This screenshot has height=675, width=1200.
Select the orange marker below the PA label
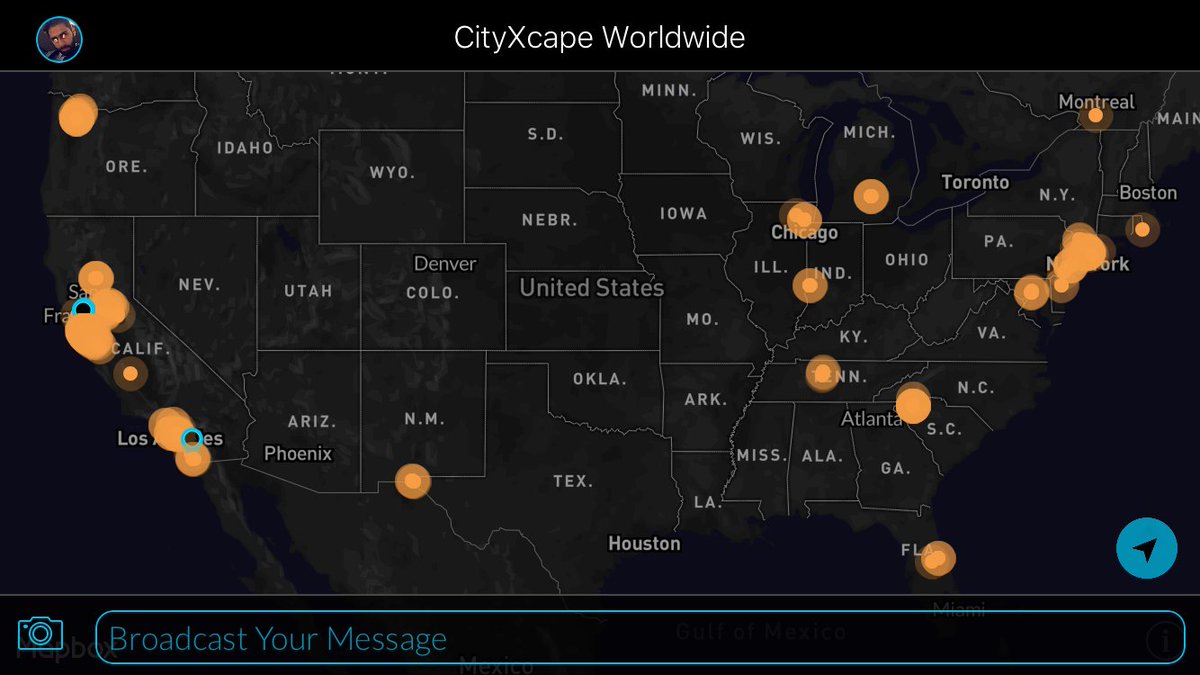1031,292
